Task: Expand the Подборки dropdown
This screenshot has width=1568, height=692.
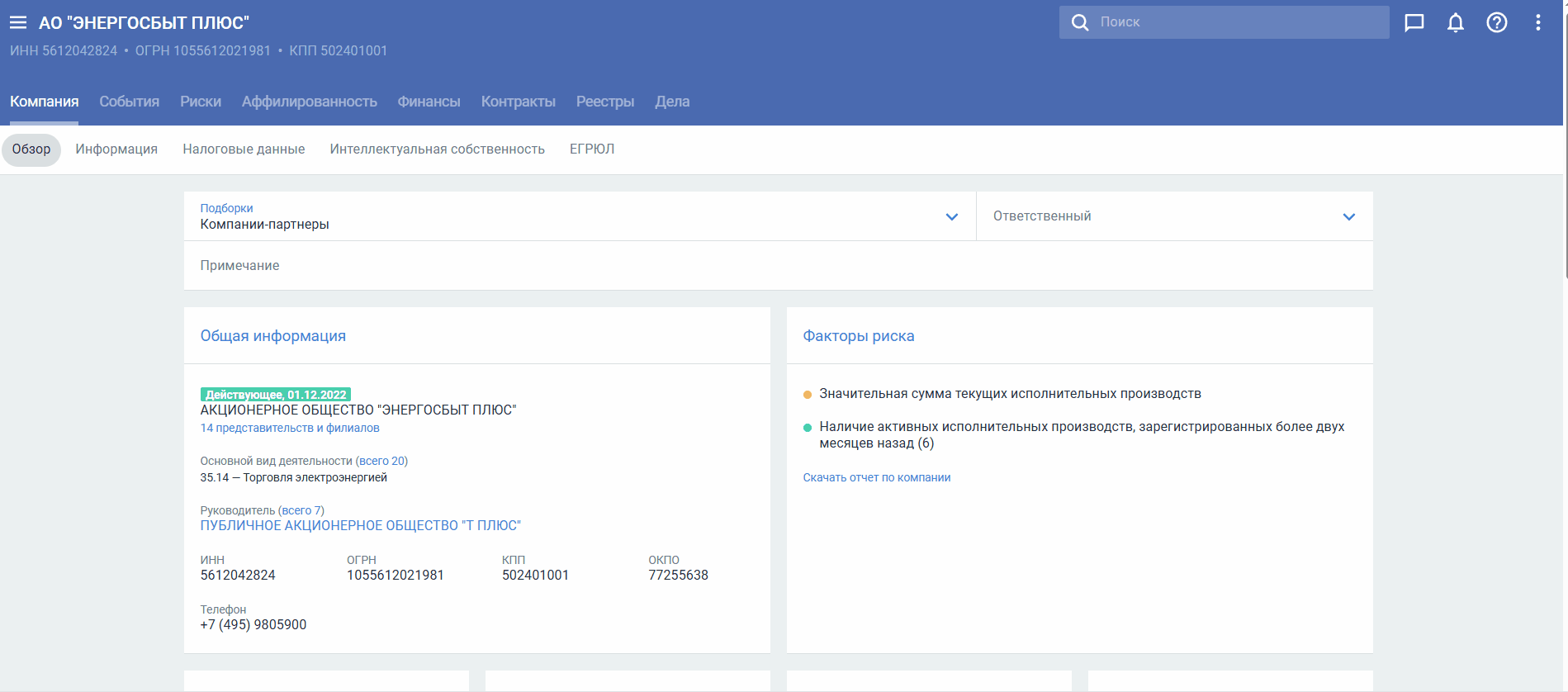Action: pos(951,216)
